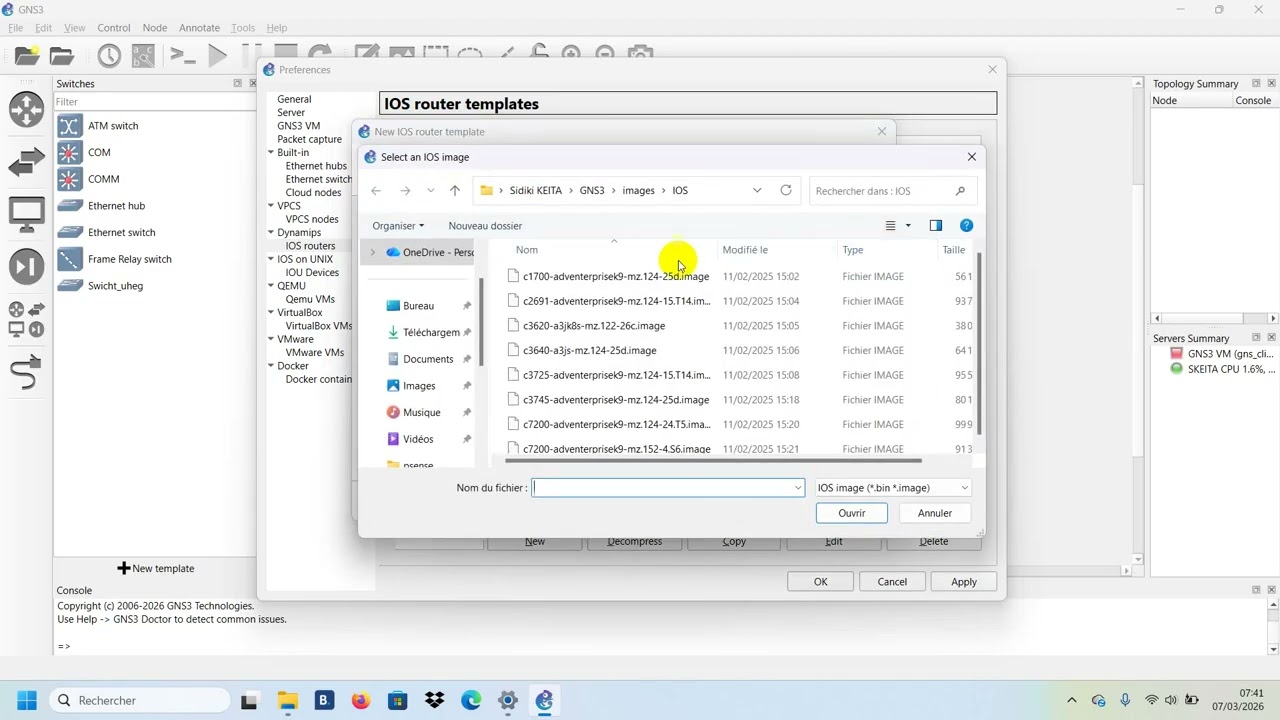
Task: Select Packet capture in Preferences tree
Action: click(x=309, y=140)
